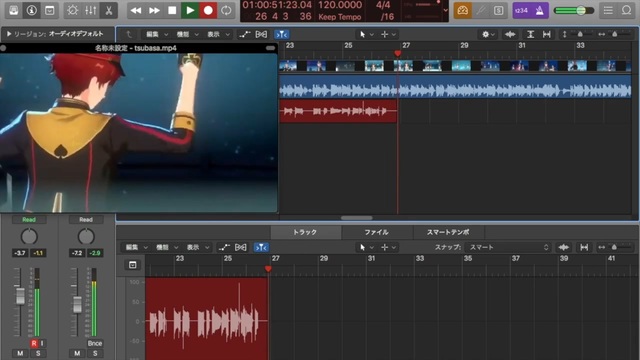Toggle Catch Playhead in audio editor toolbar
640x360 pixels.
point(261,247)
